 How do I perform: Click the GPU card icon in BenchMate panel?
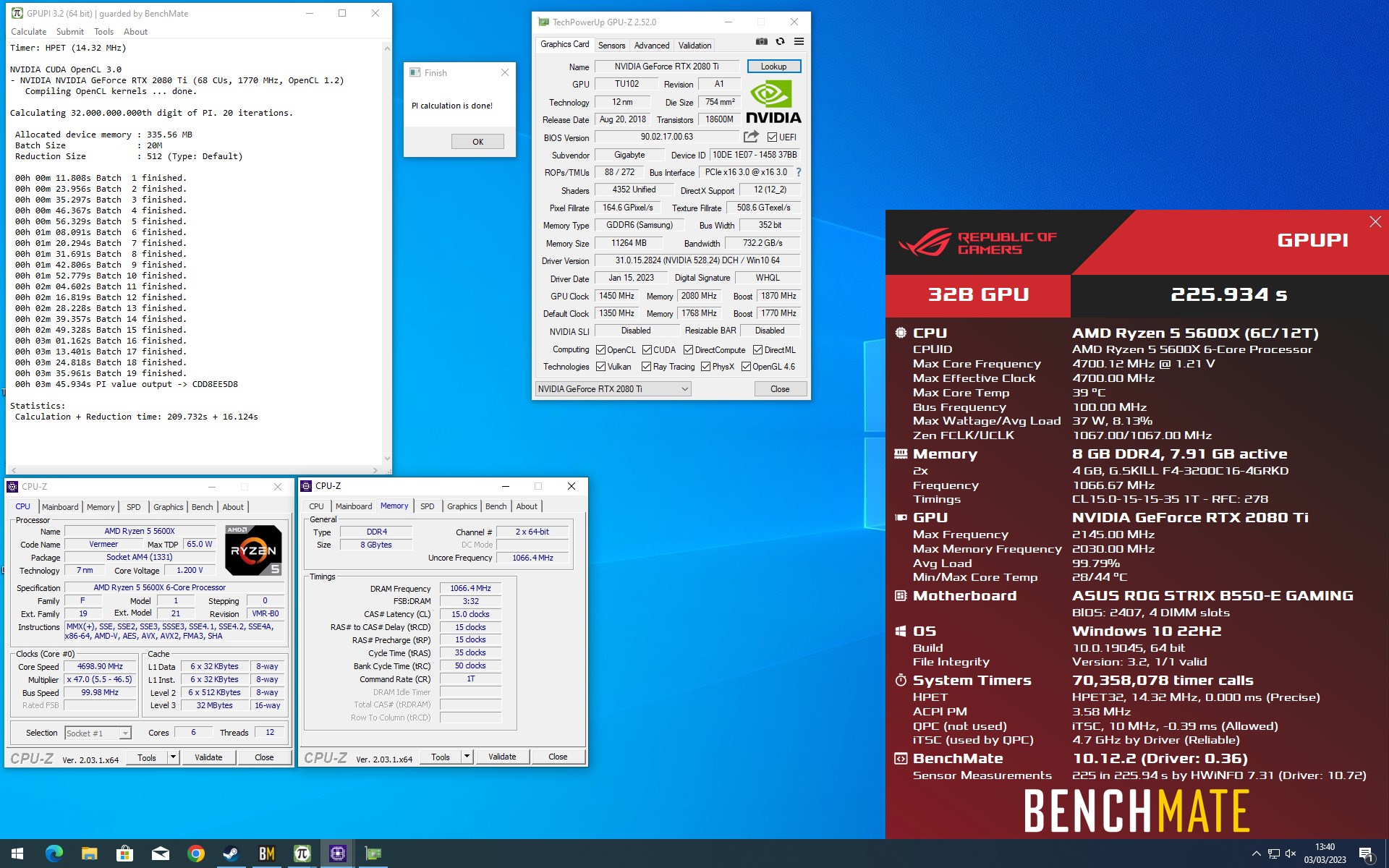[901, 517]
